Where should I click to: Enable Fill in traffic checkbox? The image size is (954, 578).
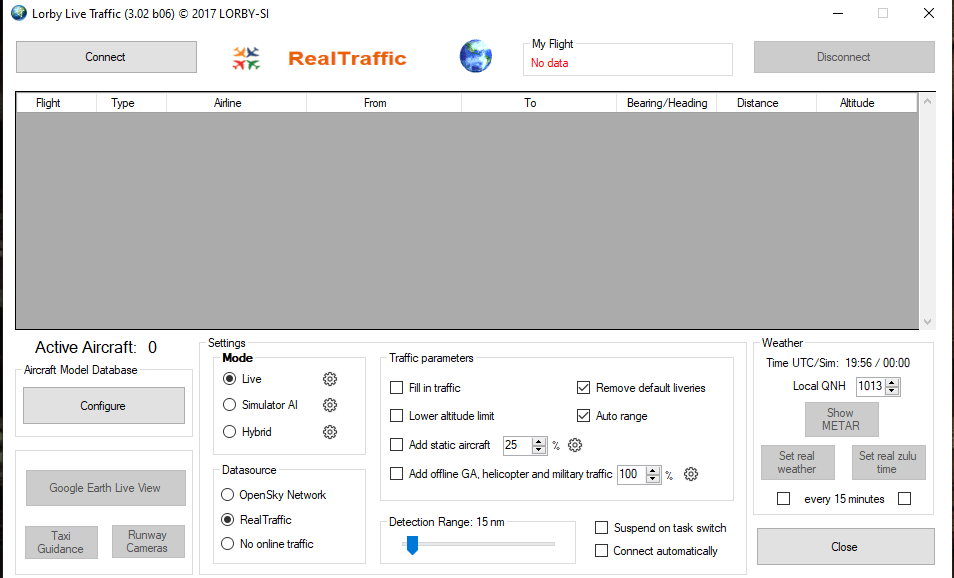pyautogui.click(x=396, y=388)
